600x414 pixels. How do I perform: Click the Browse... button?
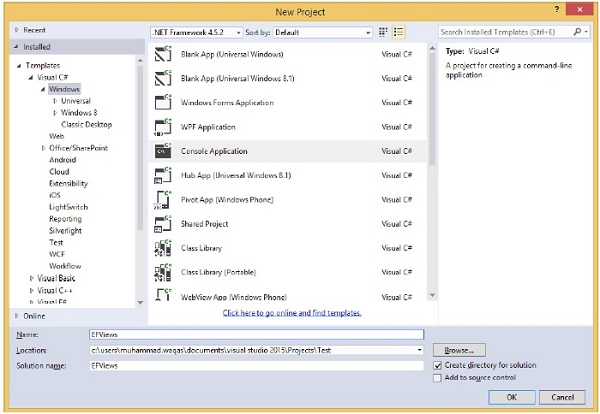click(x=459, y=350)
